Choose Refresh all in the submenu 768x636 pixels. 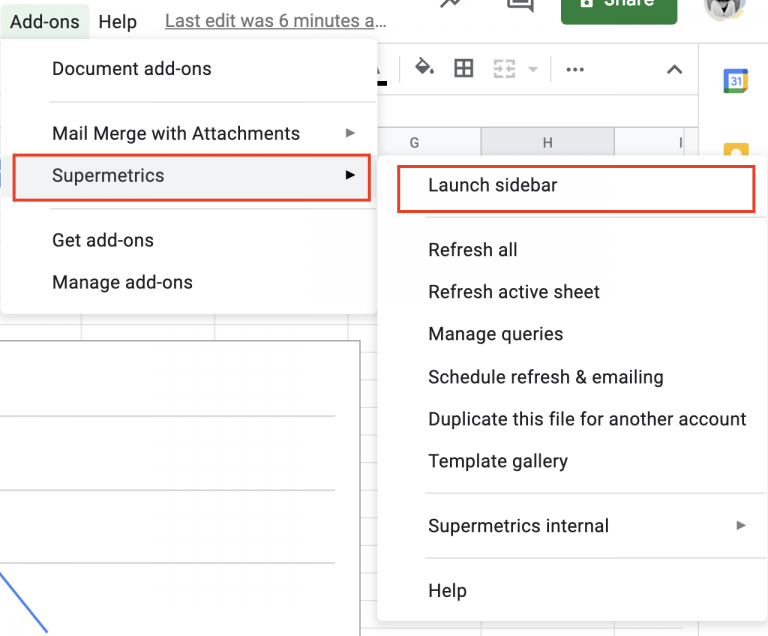coord(473,250)
